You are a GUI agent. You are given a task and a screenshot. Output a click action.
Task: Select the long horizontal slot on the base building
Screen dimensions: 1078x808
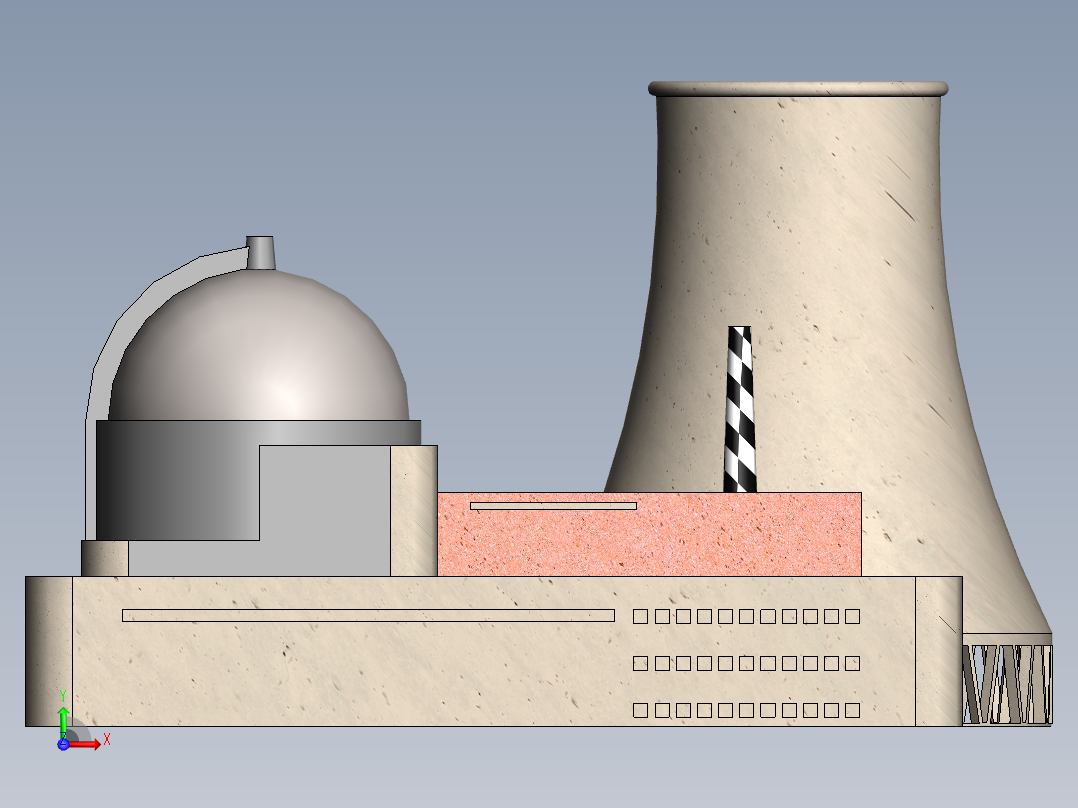click(368, 615)
